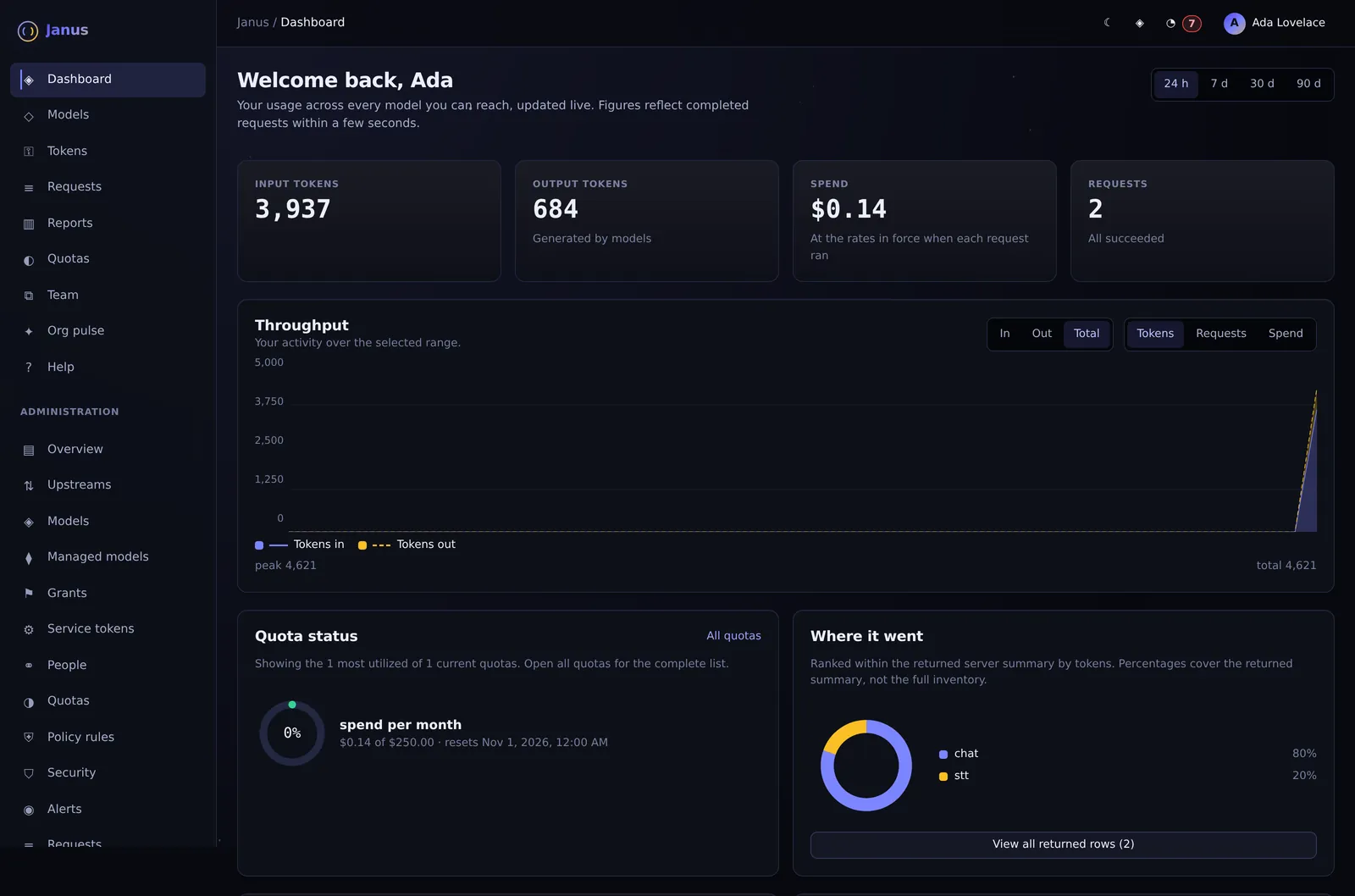Image resolution: width=1355 pixels, height=896 pixels.
Task: Open Service tokens gear icon
Action: coord(29,629)
